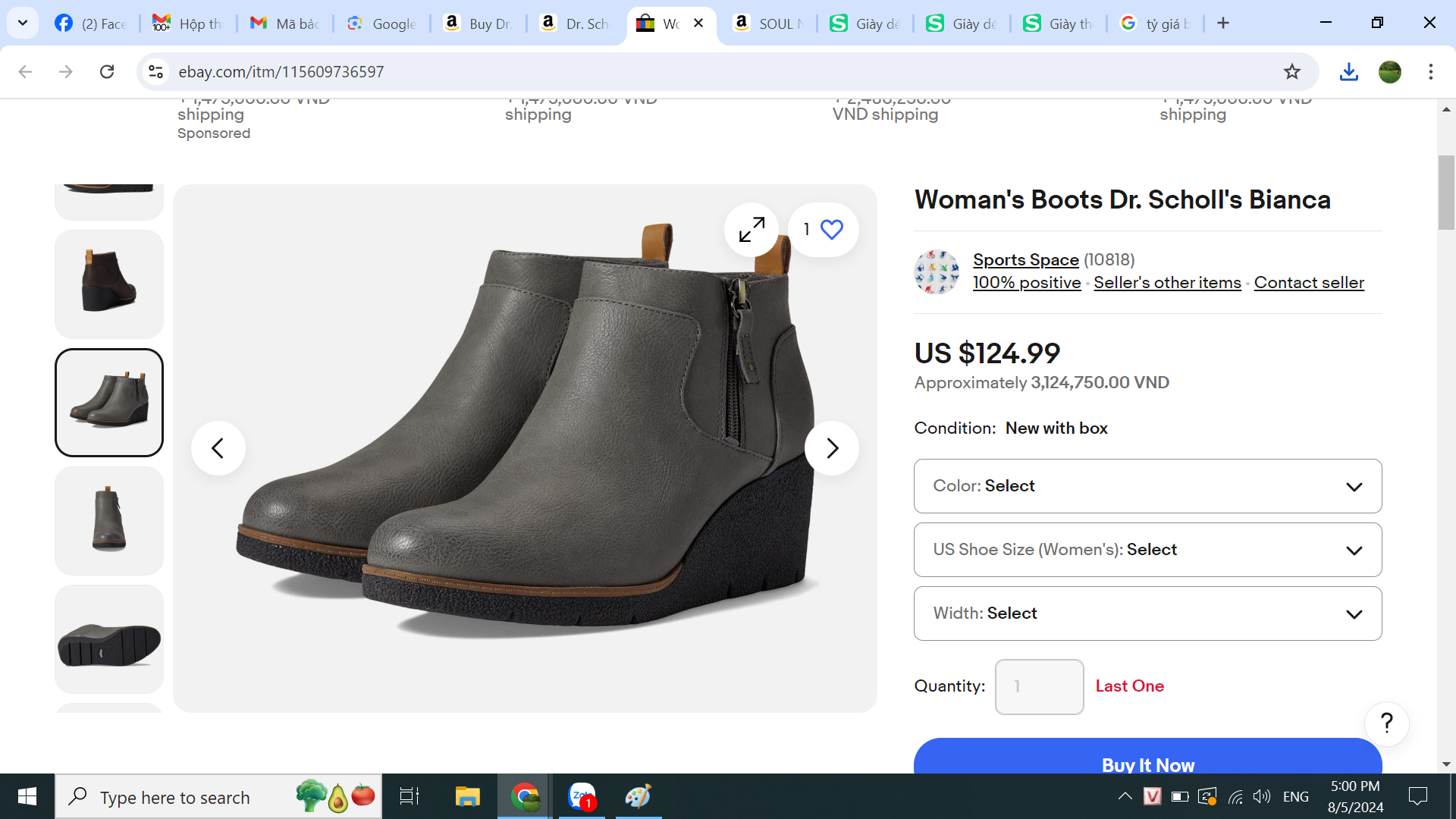Viewport: 1456px width, 819px height.
Task: Select the gray pair boots thumbnail
Action: pyautogui.click(x=109, y=403)
